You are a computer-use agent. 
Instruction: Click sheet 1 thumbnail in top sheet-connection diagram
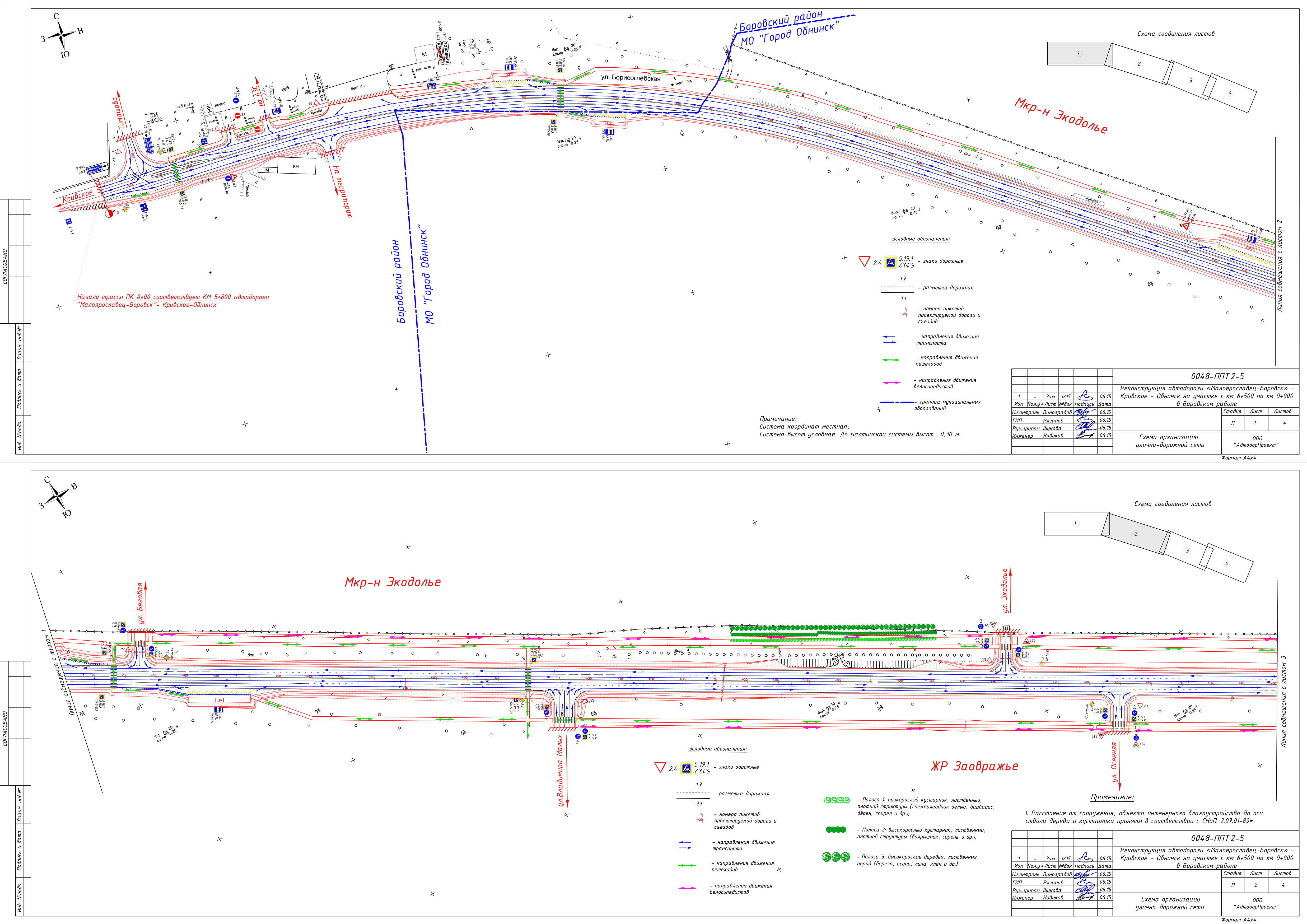[x=1078, y=54]
